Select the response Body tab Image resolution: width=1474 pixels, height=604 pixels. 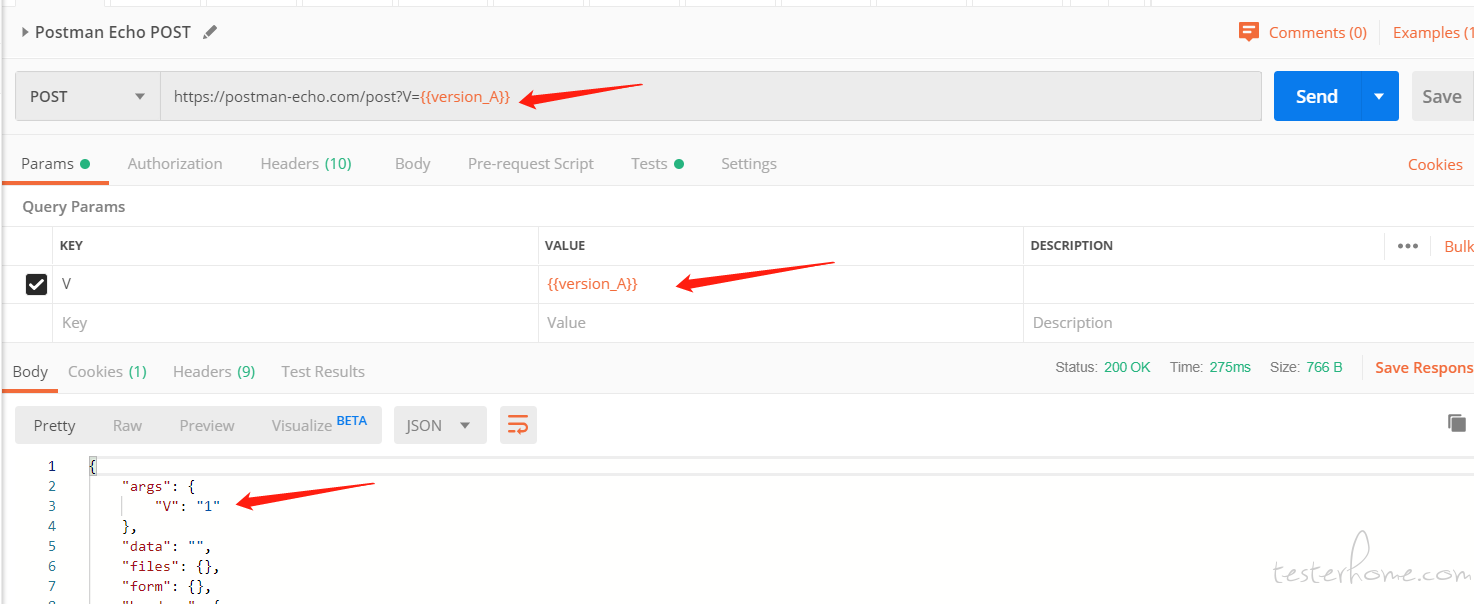30,371
